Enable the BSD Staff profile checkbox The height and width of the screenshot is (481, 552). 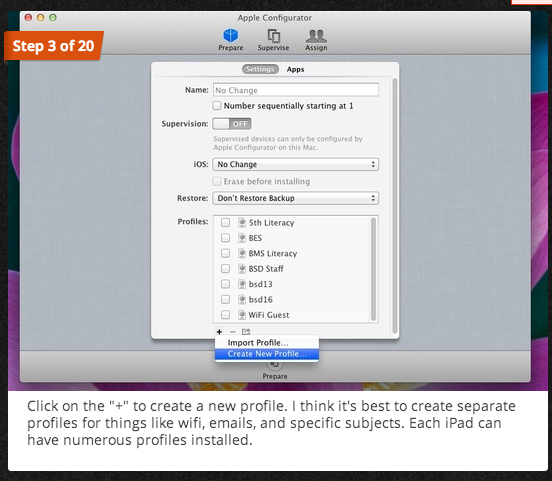pos(225,269)
